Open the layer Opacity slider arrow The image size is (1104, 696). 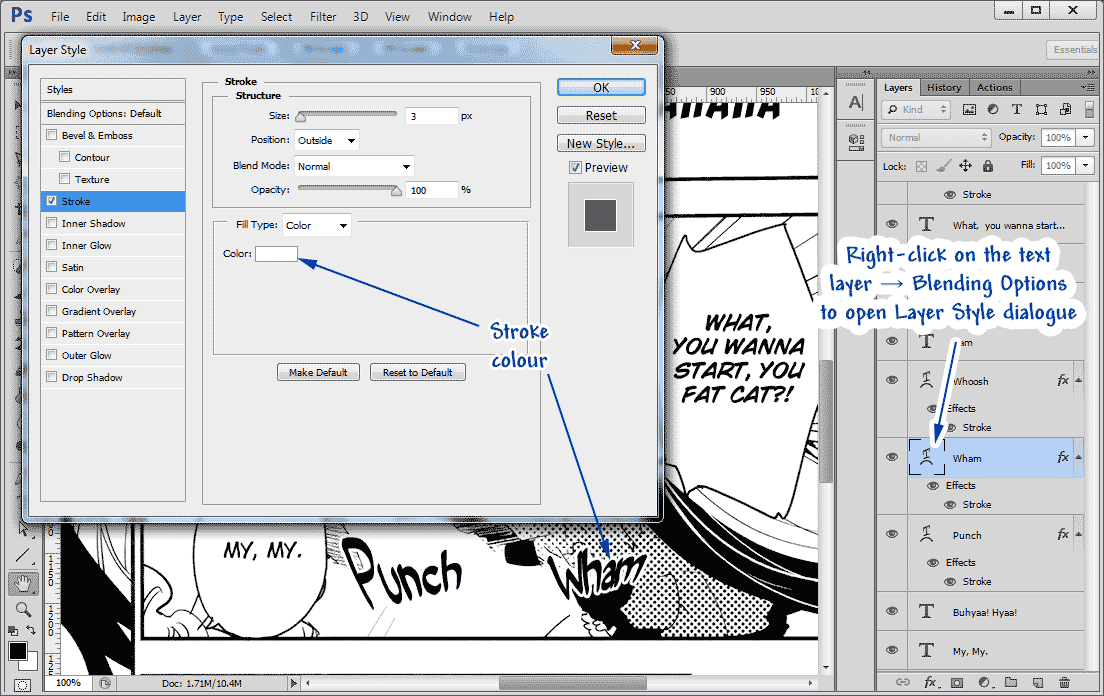pyautogui.click(x=1086, y=137)
